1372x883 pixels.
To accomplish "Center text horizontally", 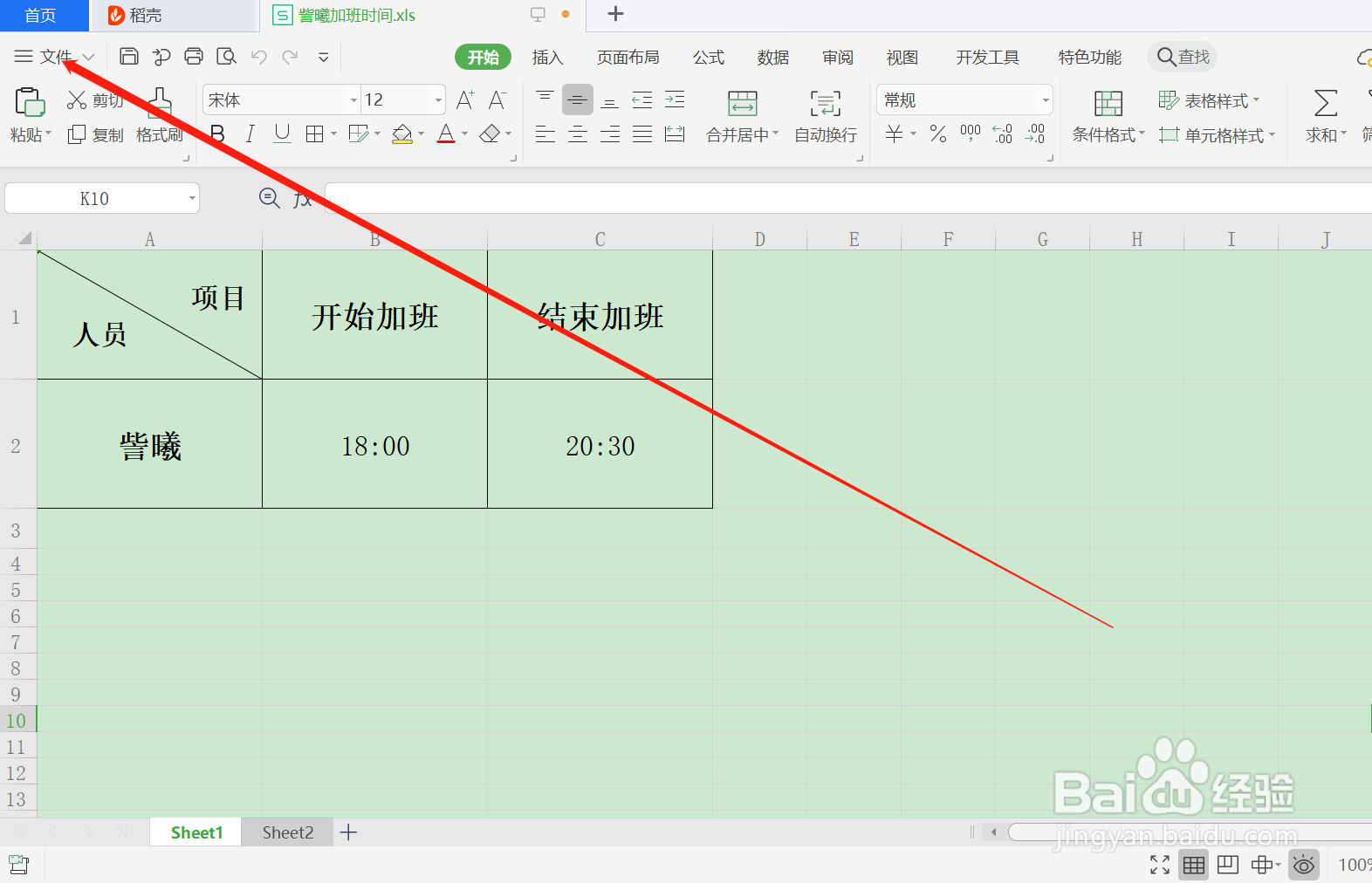I will (x=578, y=133).
